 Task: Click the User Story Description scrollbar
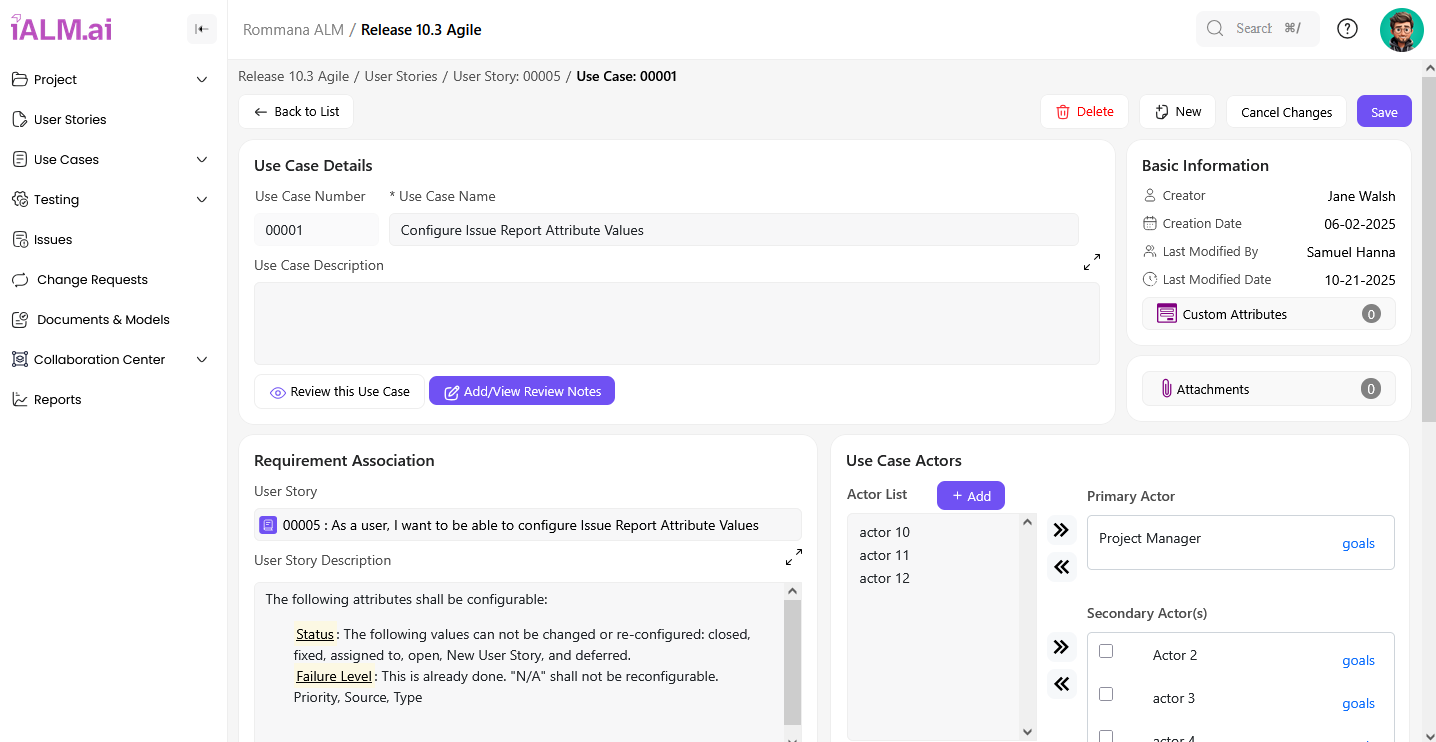tap(792, 662)
